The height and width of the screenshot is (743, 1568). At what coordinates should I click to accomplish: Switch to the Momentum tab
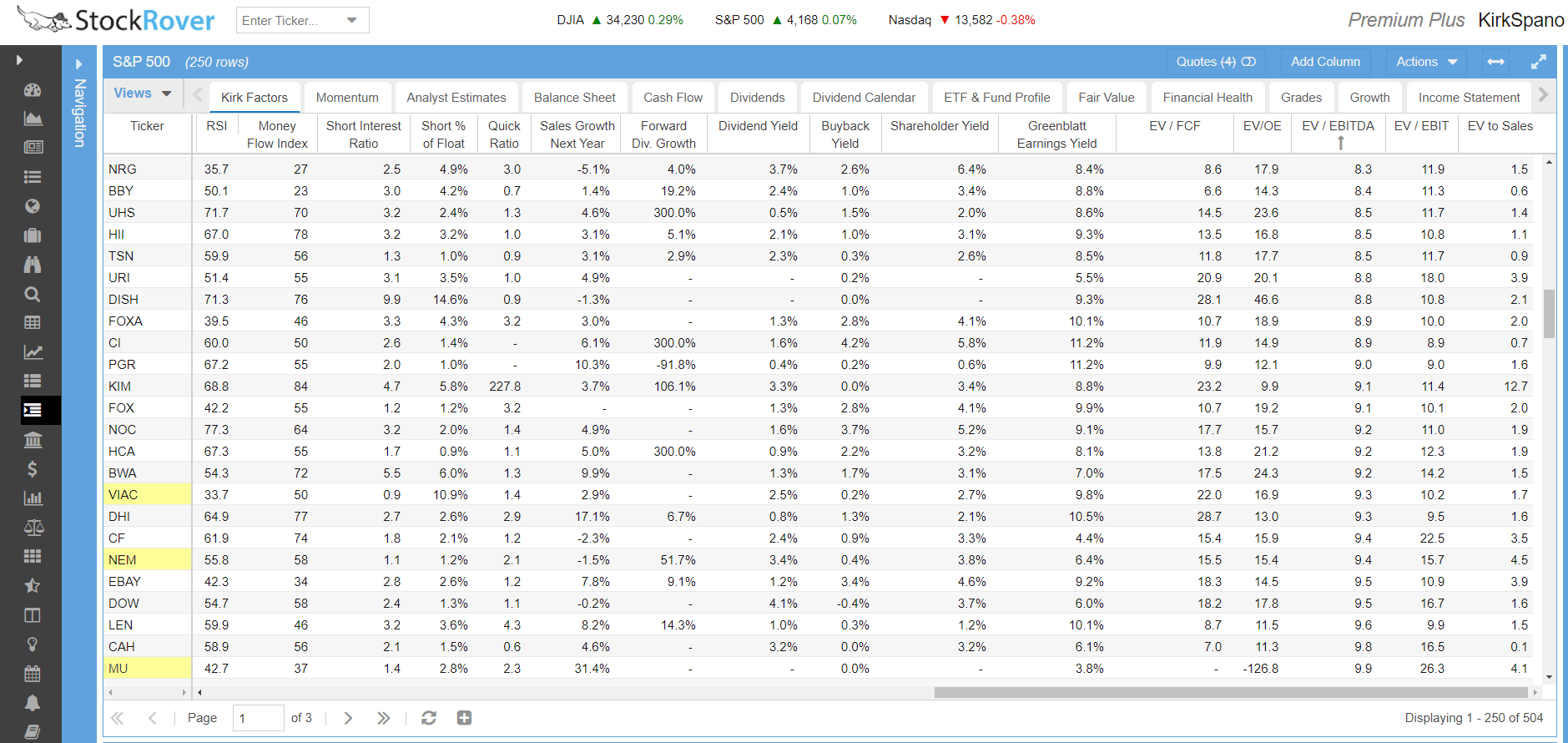pos(347,98)
